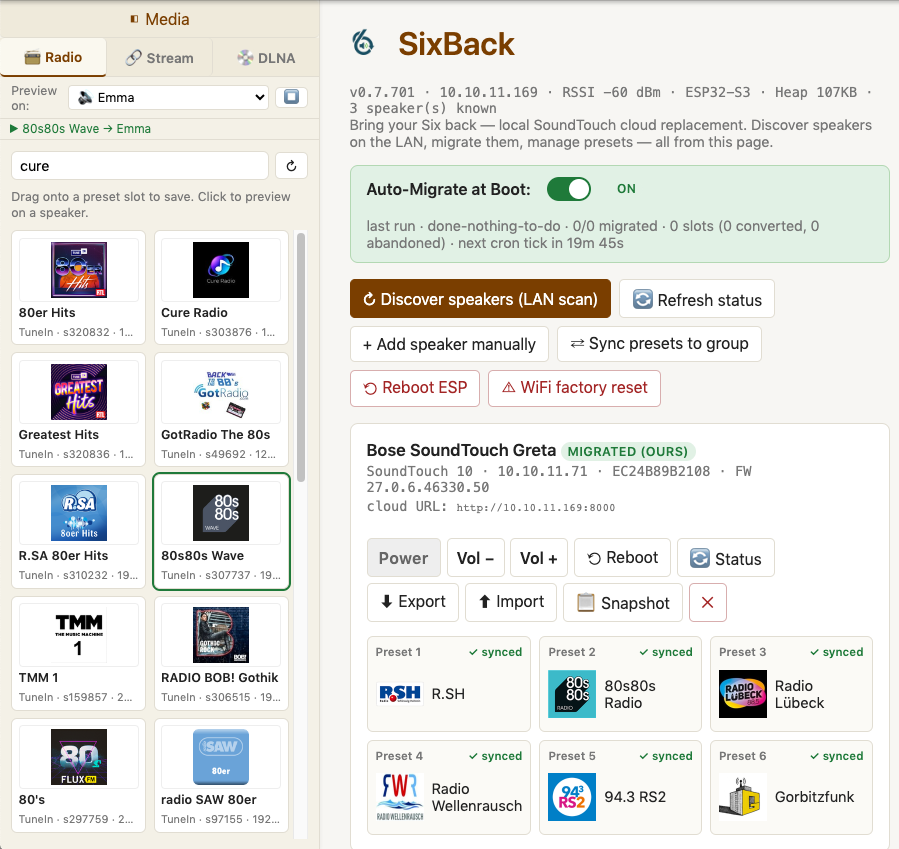This screenshot has height=849, width=899.
Task: Click Sync presets to group
Action: tap(659, 344)
